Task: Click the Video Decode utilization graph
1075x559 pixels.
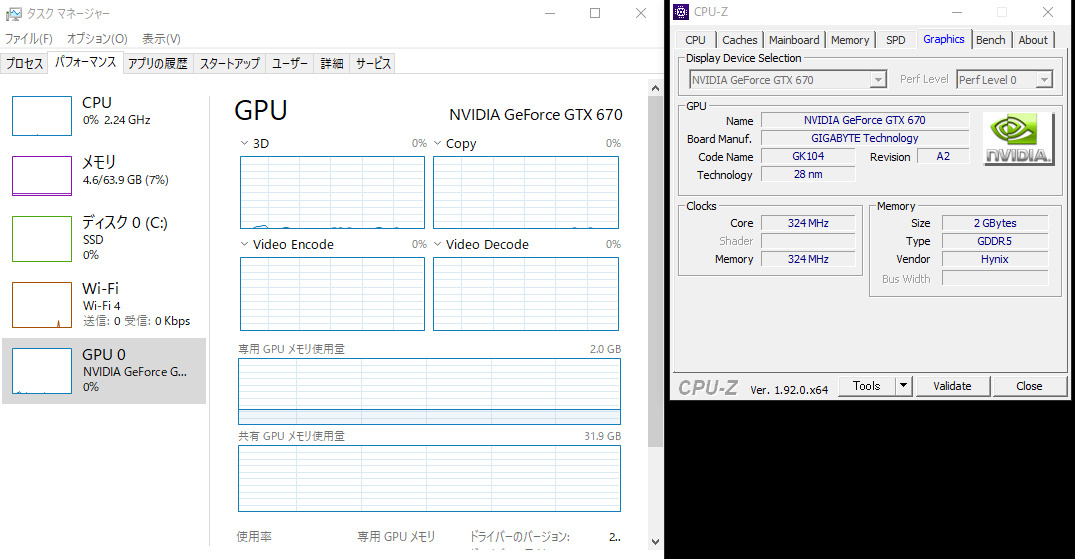Action: click(x=526, y=294)
